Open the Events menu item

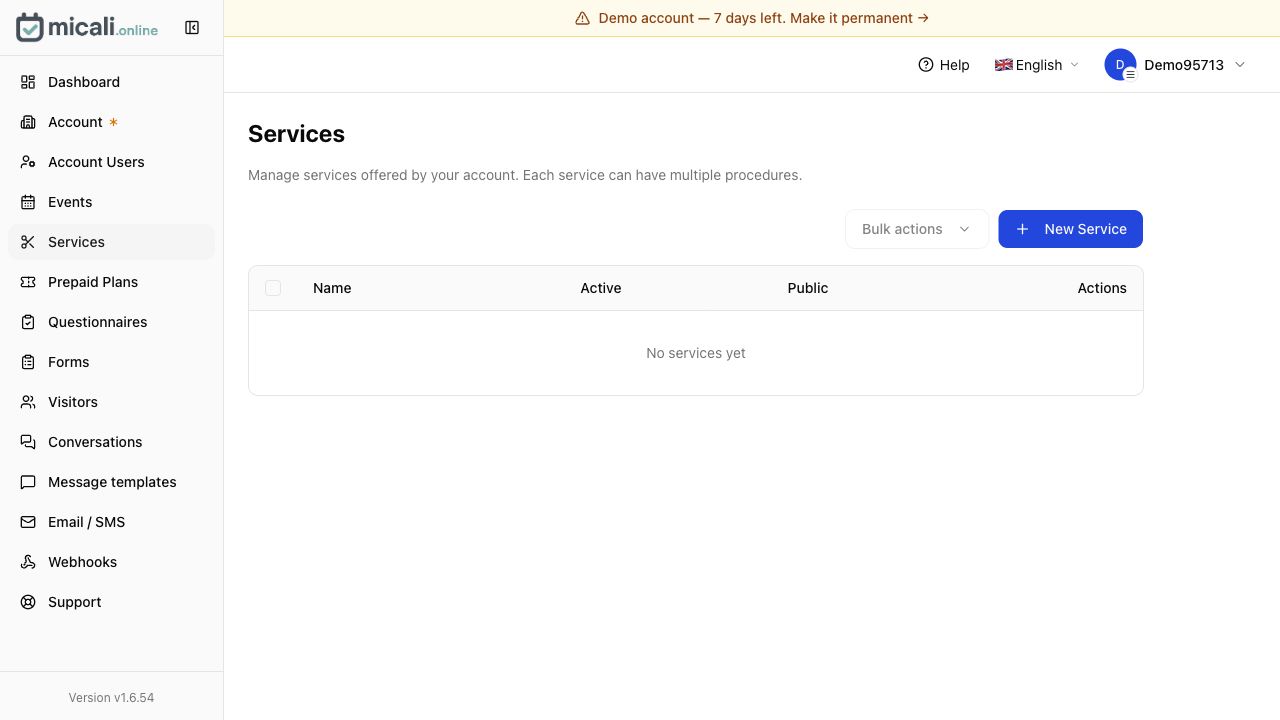111,202
